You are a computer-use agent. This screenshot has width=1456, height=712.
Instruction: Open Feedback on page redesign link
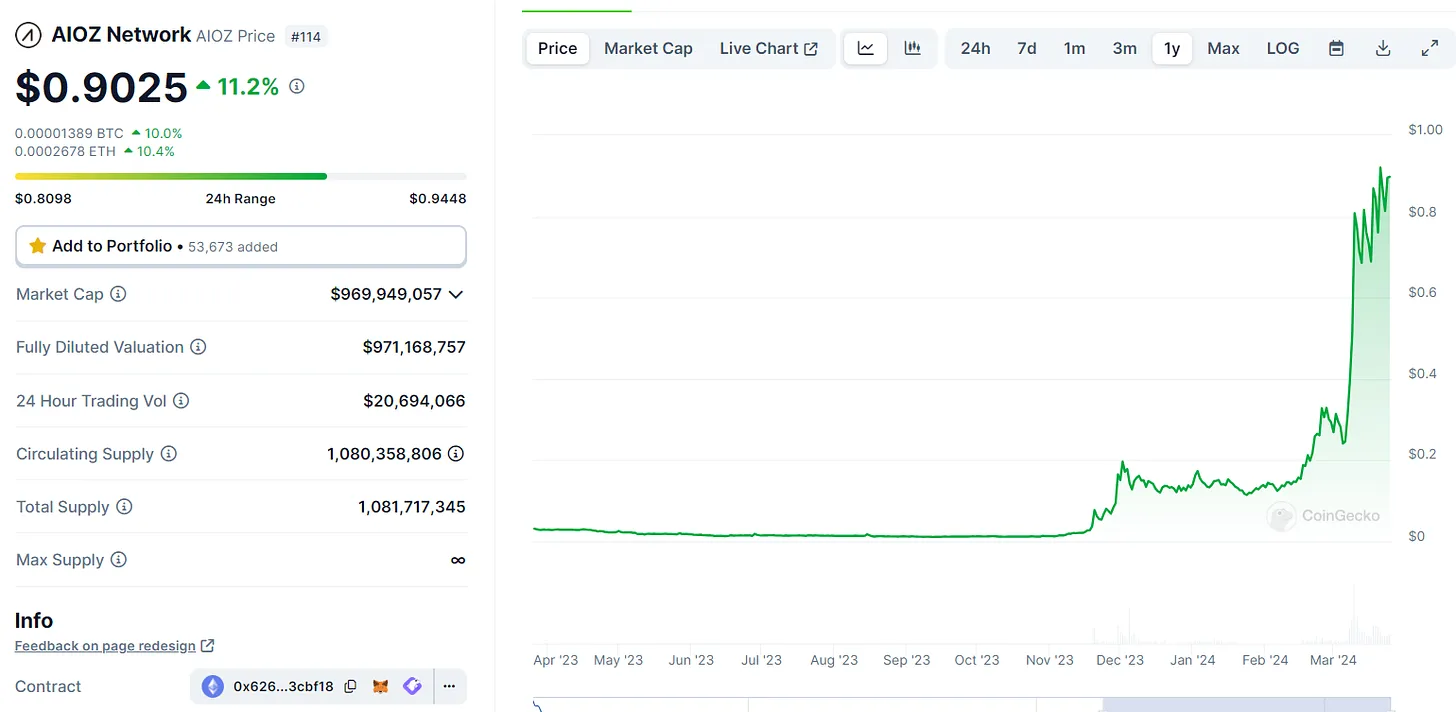click(x=114, y=646)
